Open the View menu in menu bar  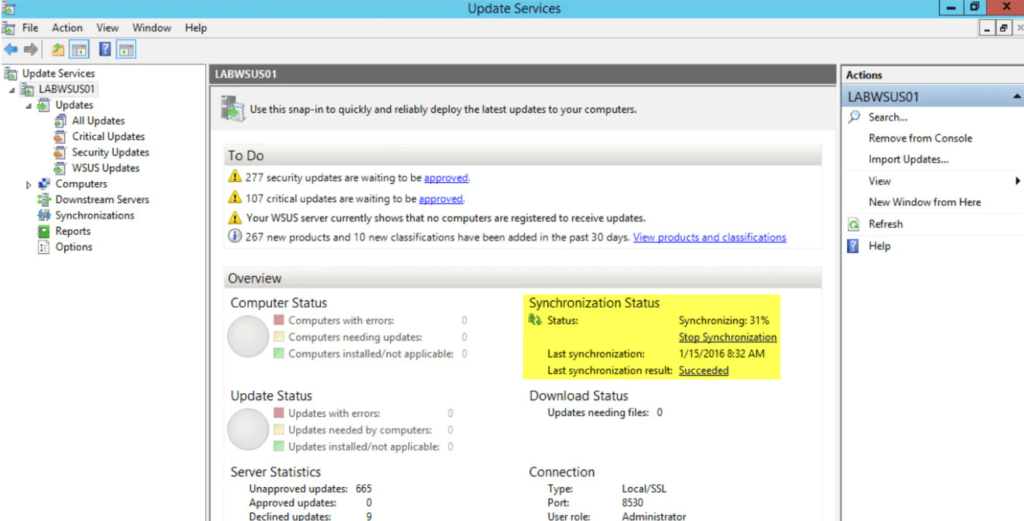point(107,27)
